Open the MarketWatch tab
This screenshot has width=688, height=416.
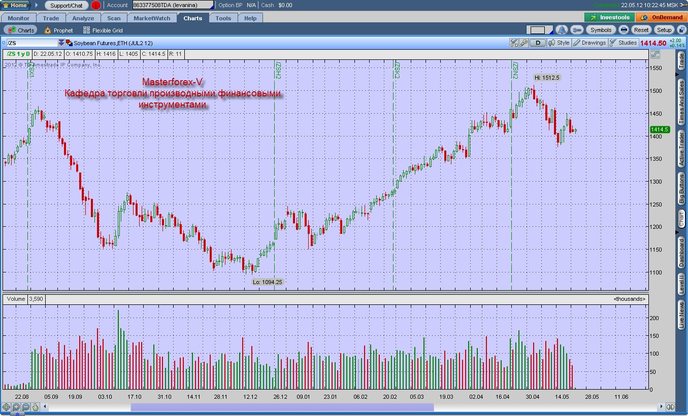tap(152, 18)
